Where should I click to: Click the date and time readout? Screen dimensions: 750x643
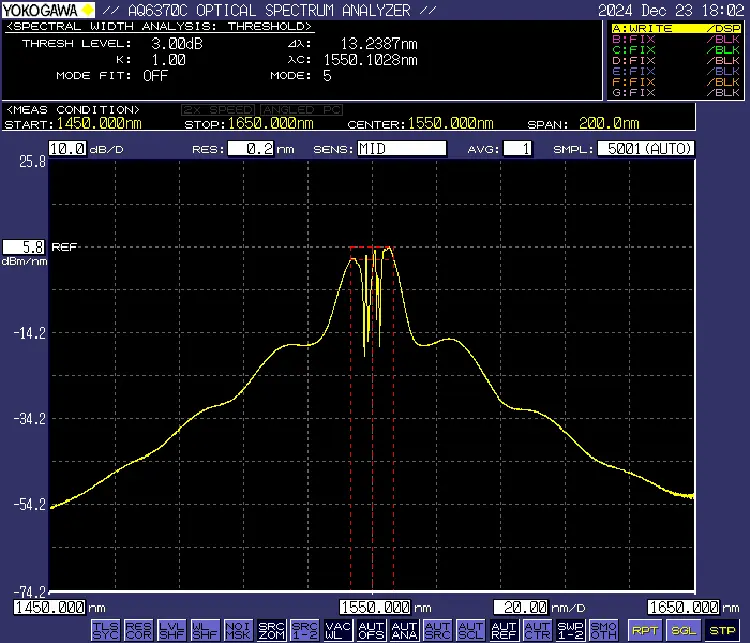click(671, 10)
